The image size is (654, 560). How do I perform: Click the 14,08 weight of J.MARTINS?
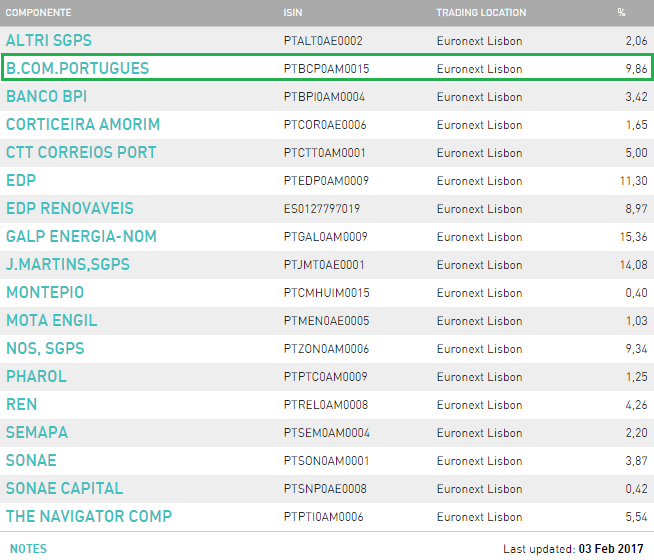pos(634,265)
